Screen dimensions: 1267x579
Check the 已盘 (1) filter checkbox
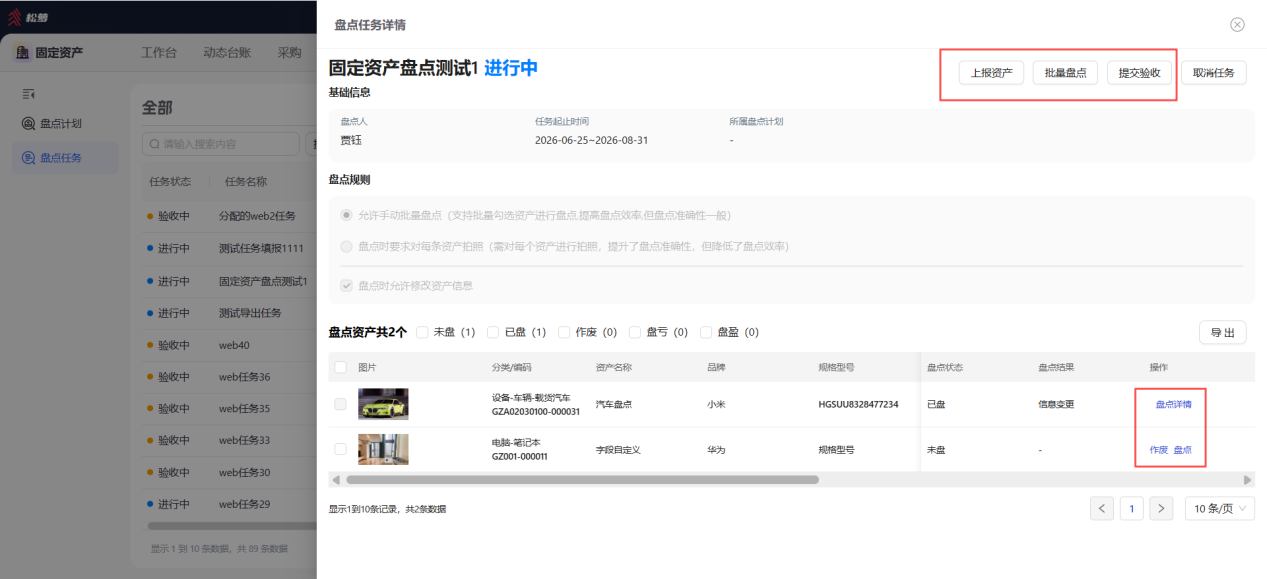tap(493, 332)
